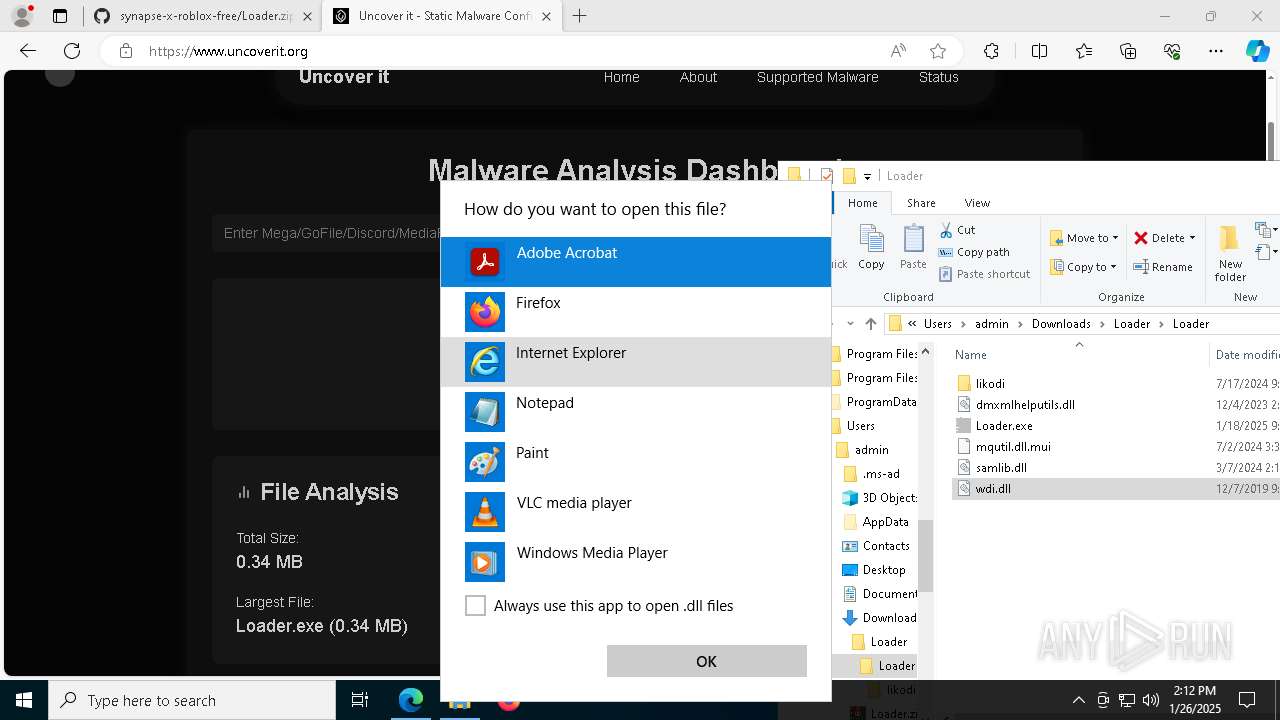Viewport: 1280px width, 720px height.
Task: Click Paste shortcut in the Explorer ribbon
Action: click(984, 274)
